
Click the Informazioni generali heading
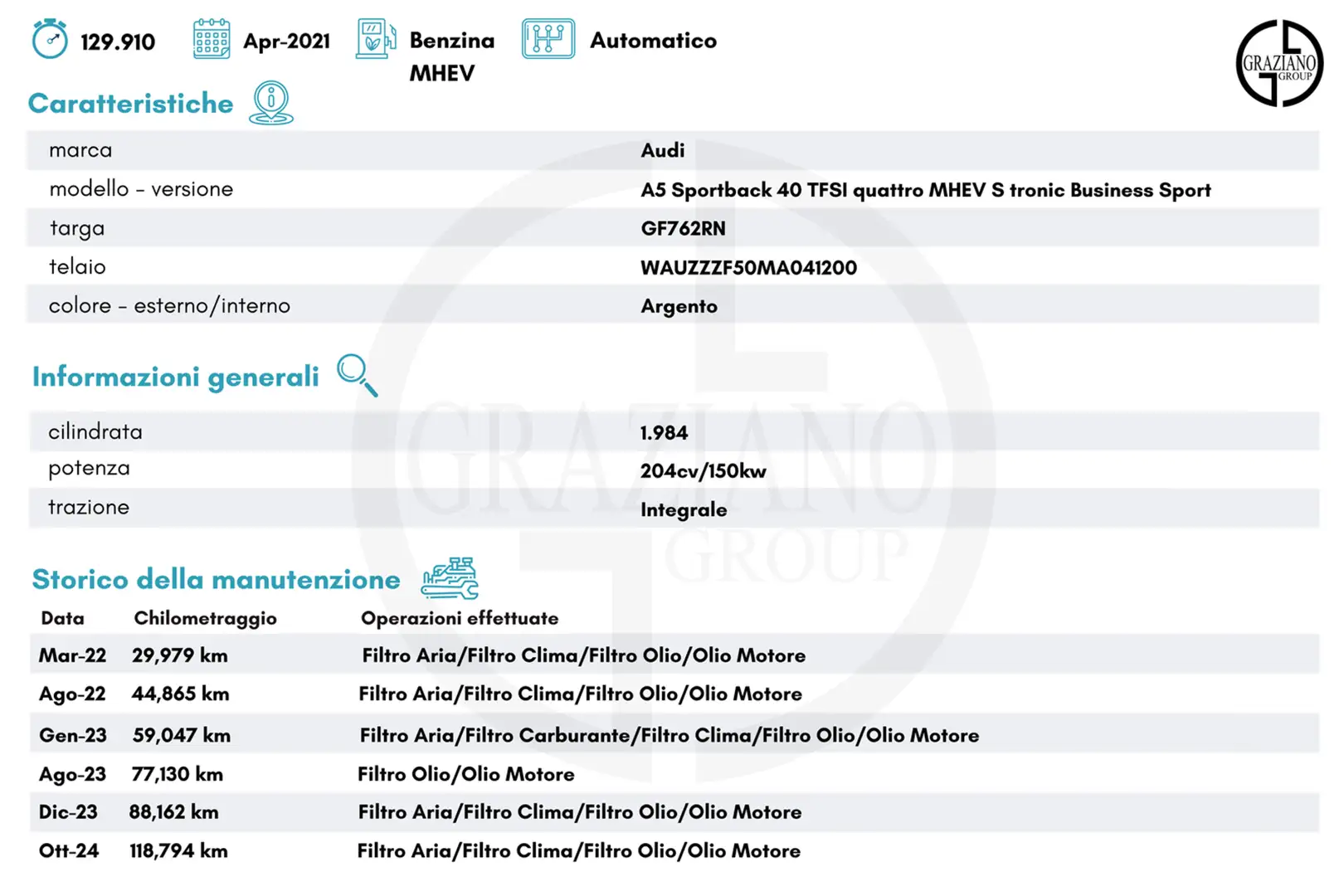click(x=176, y=377)
